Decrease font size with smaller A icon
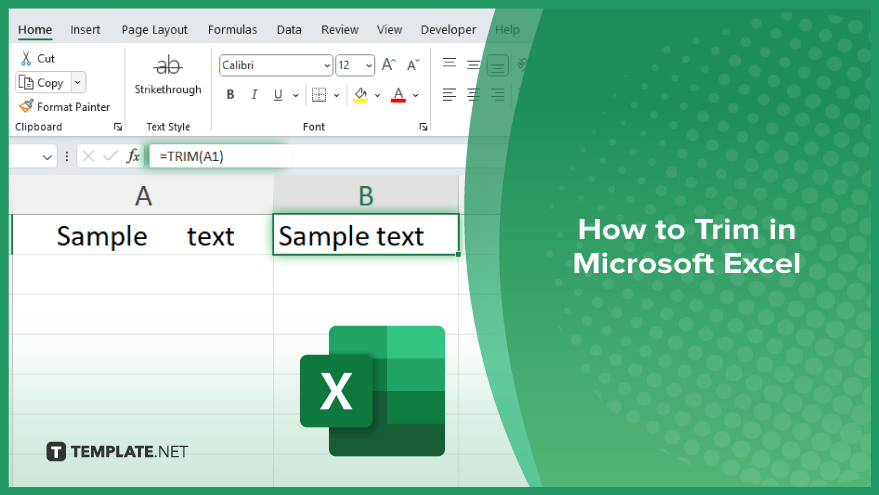879x495 pixels. pos(413,65)
